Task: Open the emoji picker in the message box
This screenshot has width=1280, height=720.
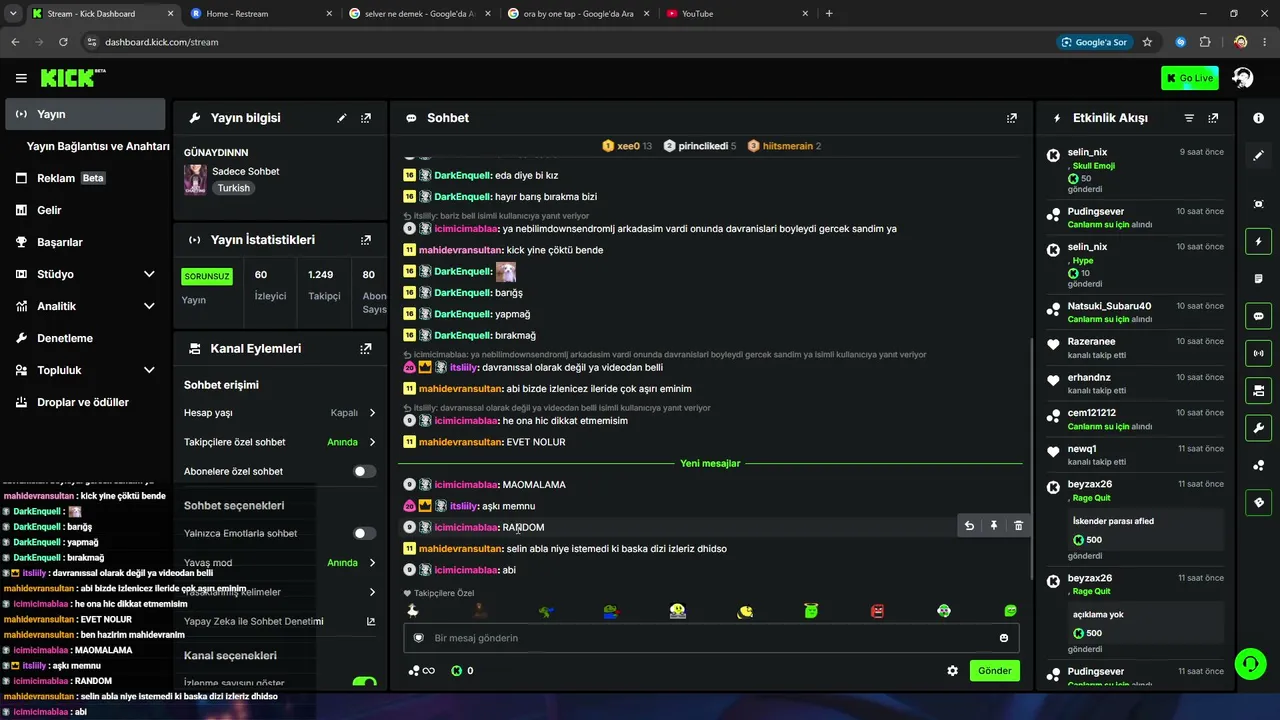Action: (x=1004, y=638)
